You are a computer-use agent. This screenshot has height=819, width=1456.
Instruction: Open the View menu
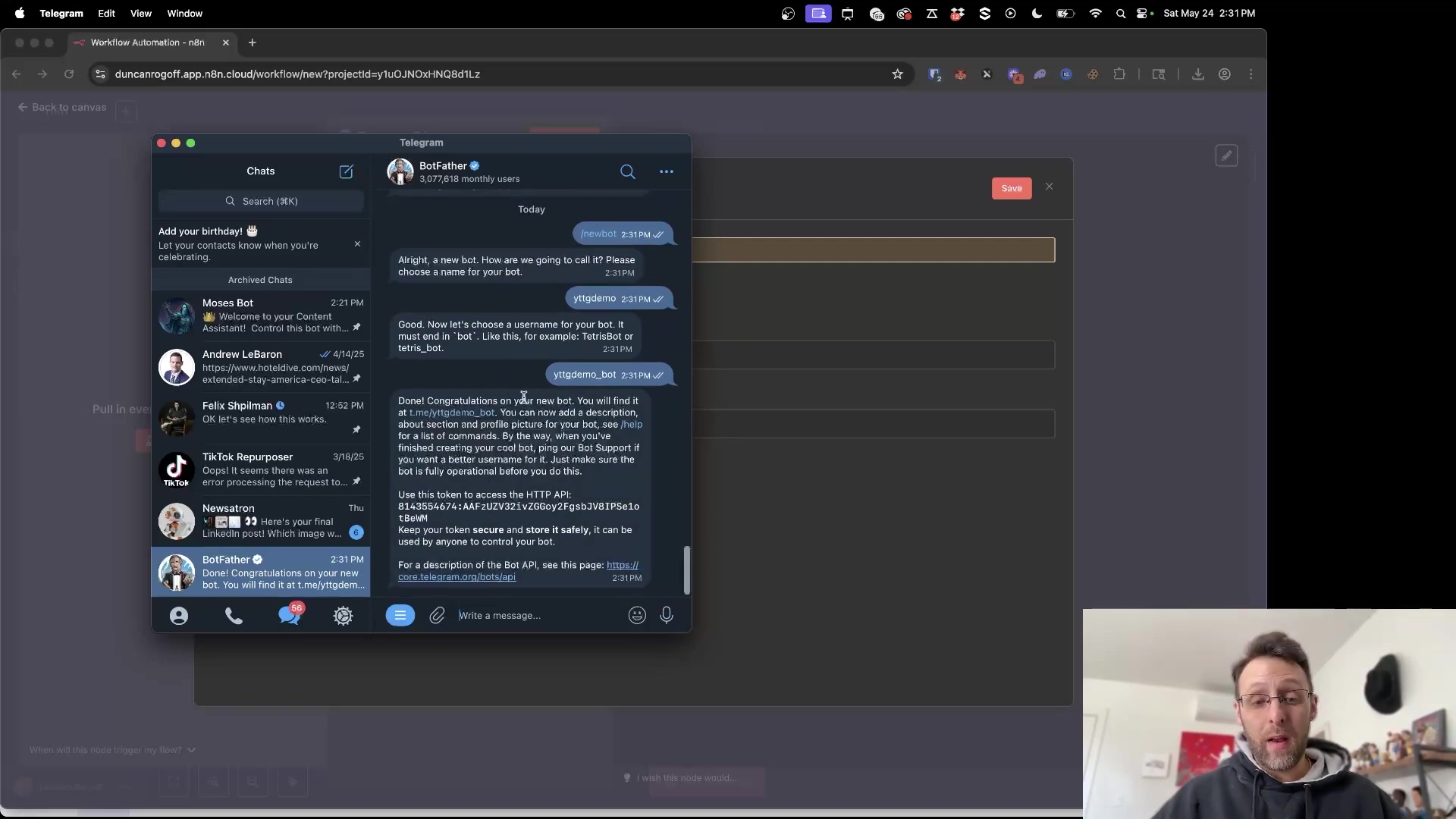click(141, 14)
